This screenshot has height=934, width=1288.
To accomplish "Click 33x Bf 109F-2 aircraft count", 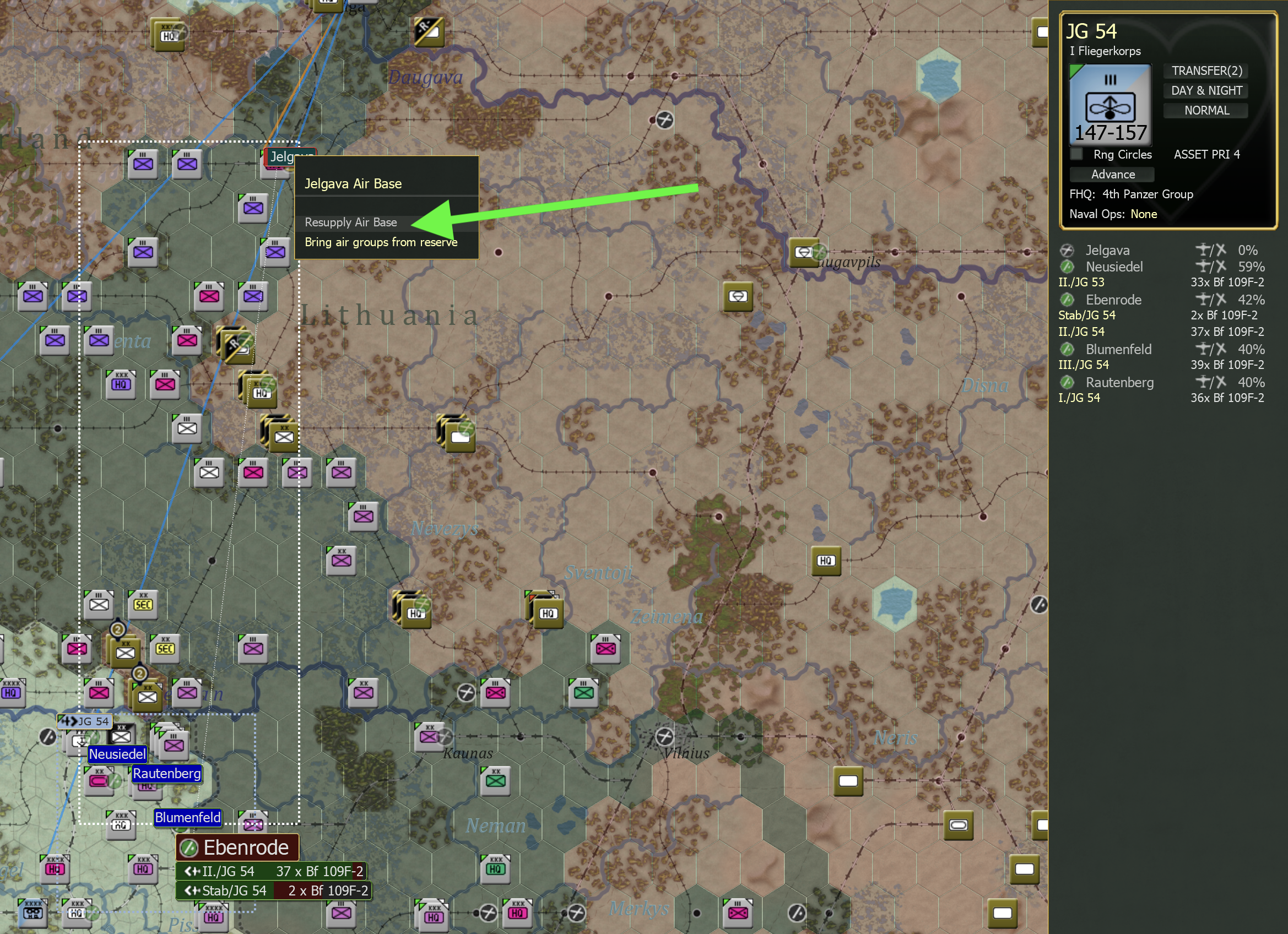I will coord(1227,282).
